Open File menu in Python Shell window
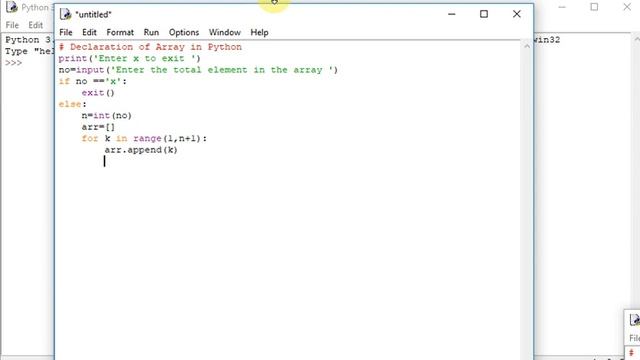The height and width of the screenshot is (360, 640). click(x=12, y=25)
